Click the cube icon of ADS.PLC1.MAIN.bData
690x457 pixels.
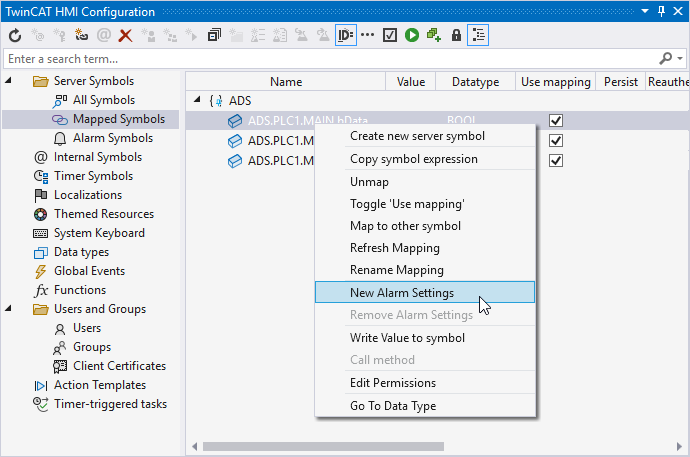(235, 121)
